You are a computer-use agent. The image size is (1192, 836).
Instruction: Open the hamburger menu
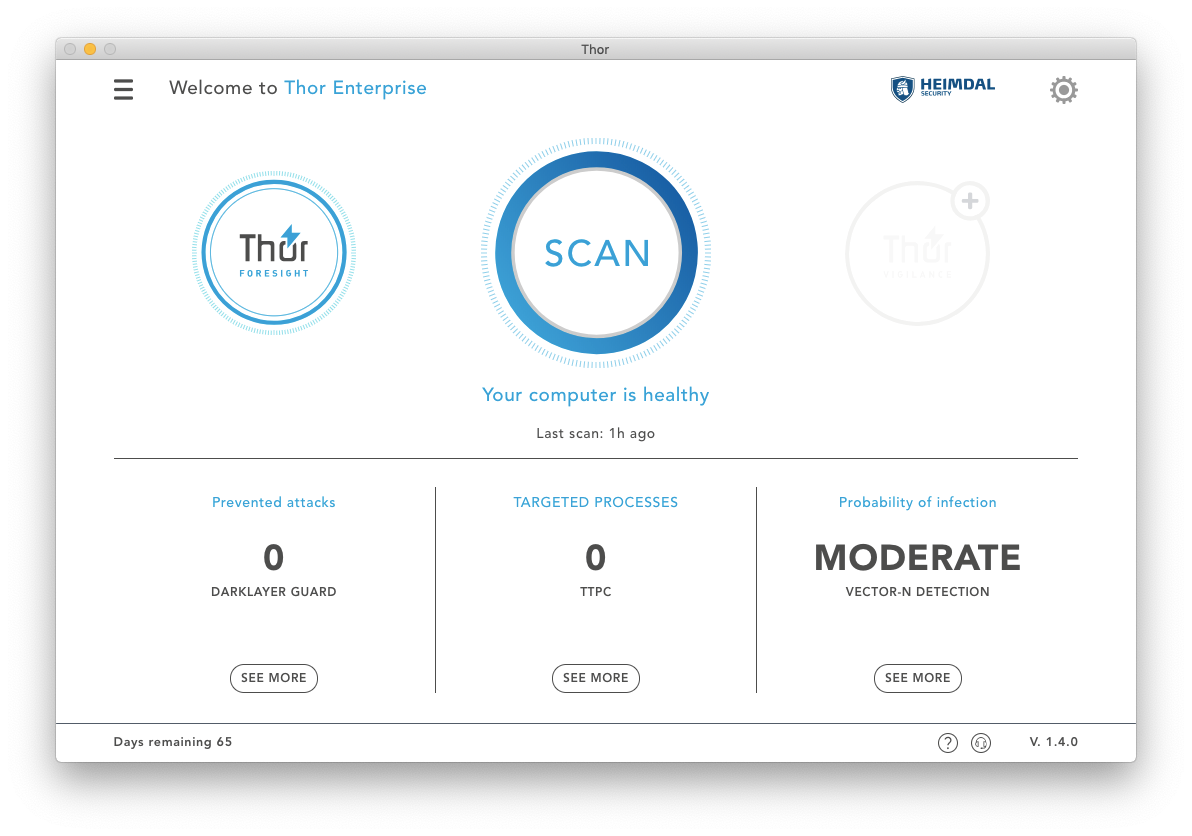123,90
